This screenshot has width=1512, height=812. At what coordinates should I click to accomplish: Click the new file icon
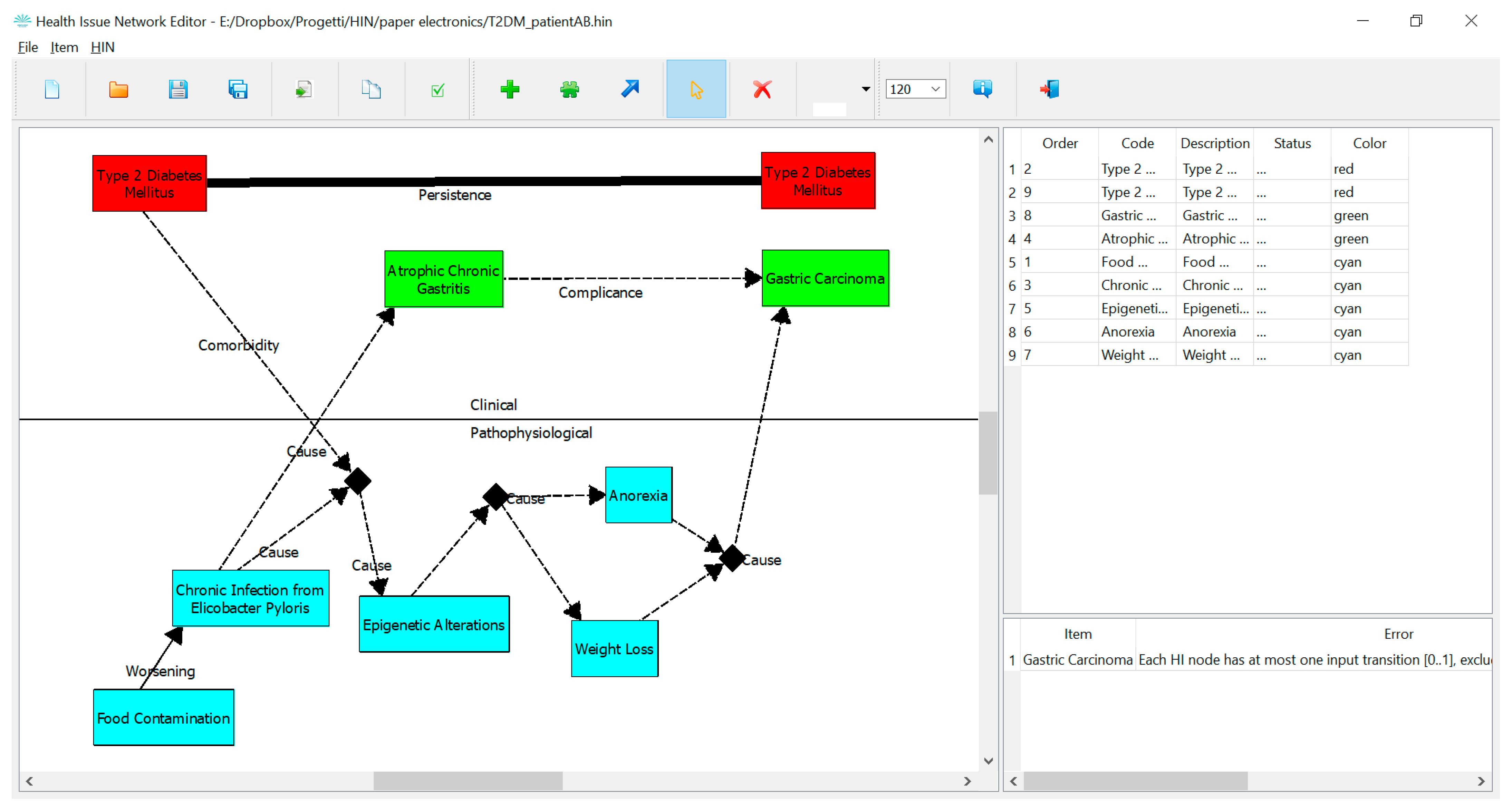point(52,90)
